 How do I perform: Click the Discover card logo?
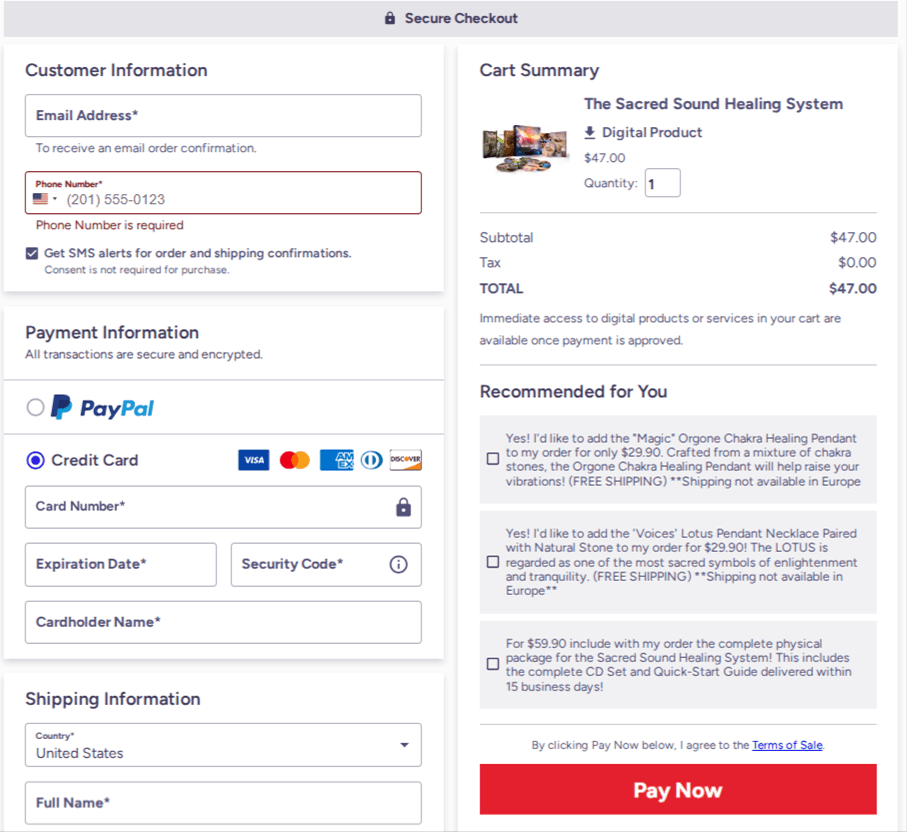[x=405, y=460]
